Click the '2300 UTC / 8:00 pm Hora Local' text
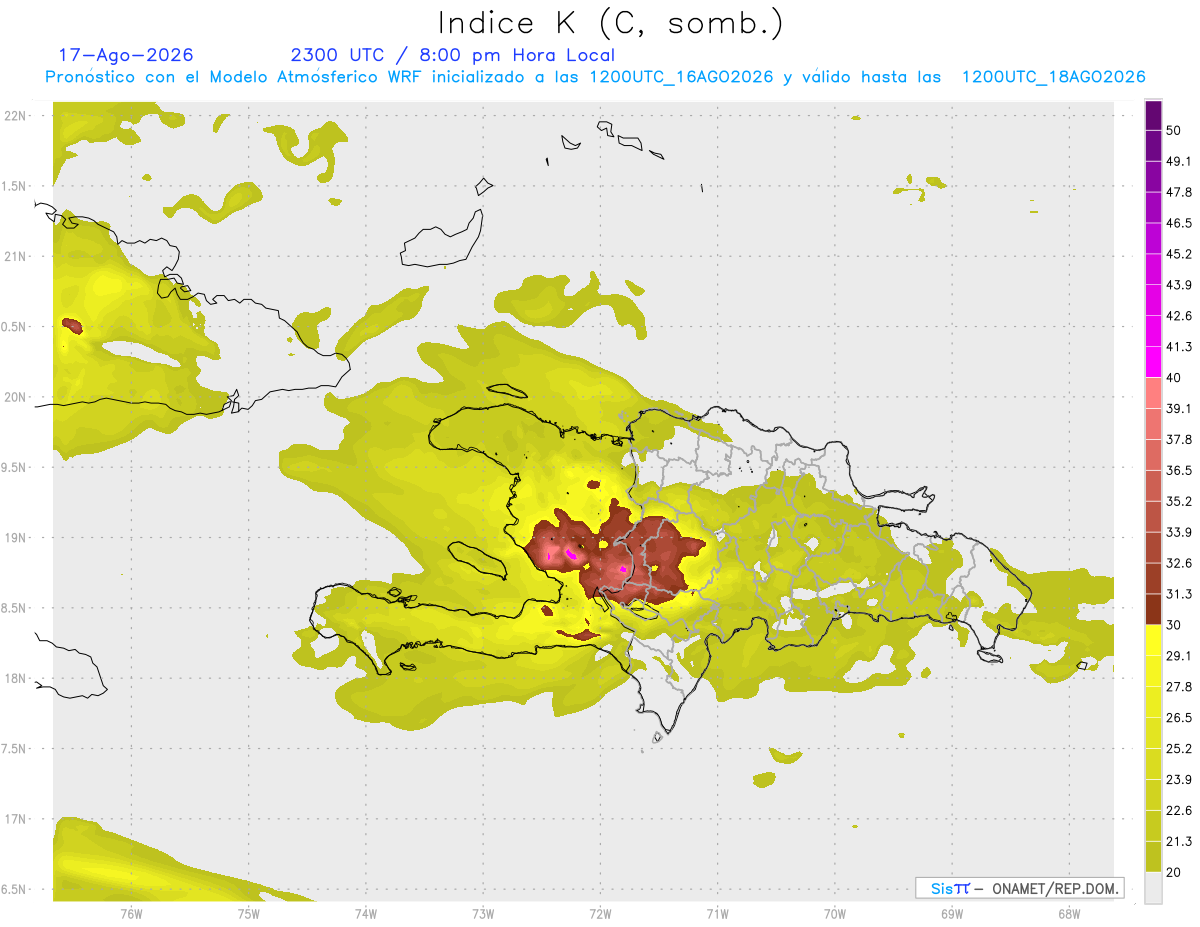Viewport: 1200px width, 927px height. pos(453,55)
